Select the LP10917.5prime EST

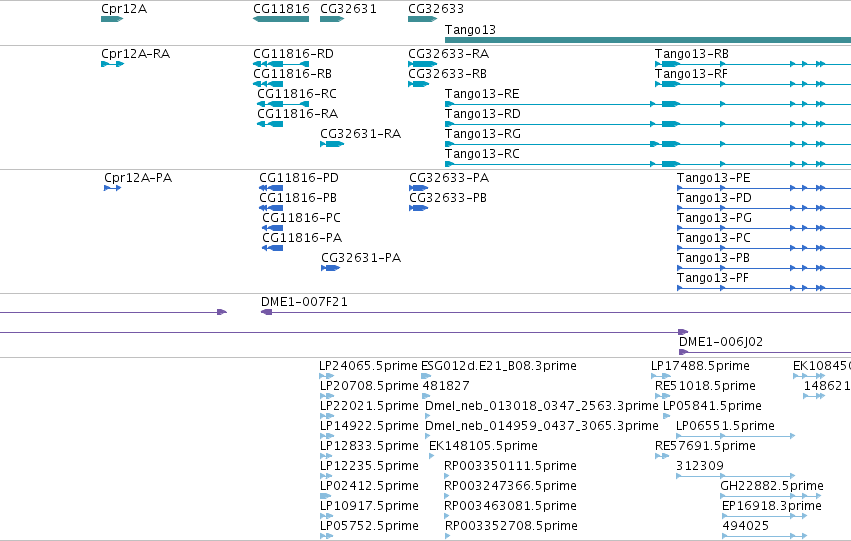[326, 517]
